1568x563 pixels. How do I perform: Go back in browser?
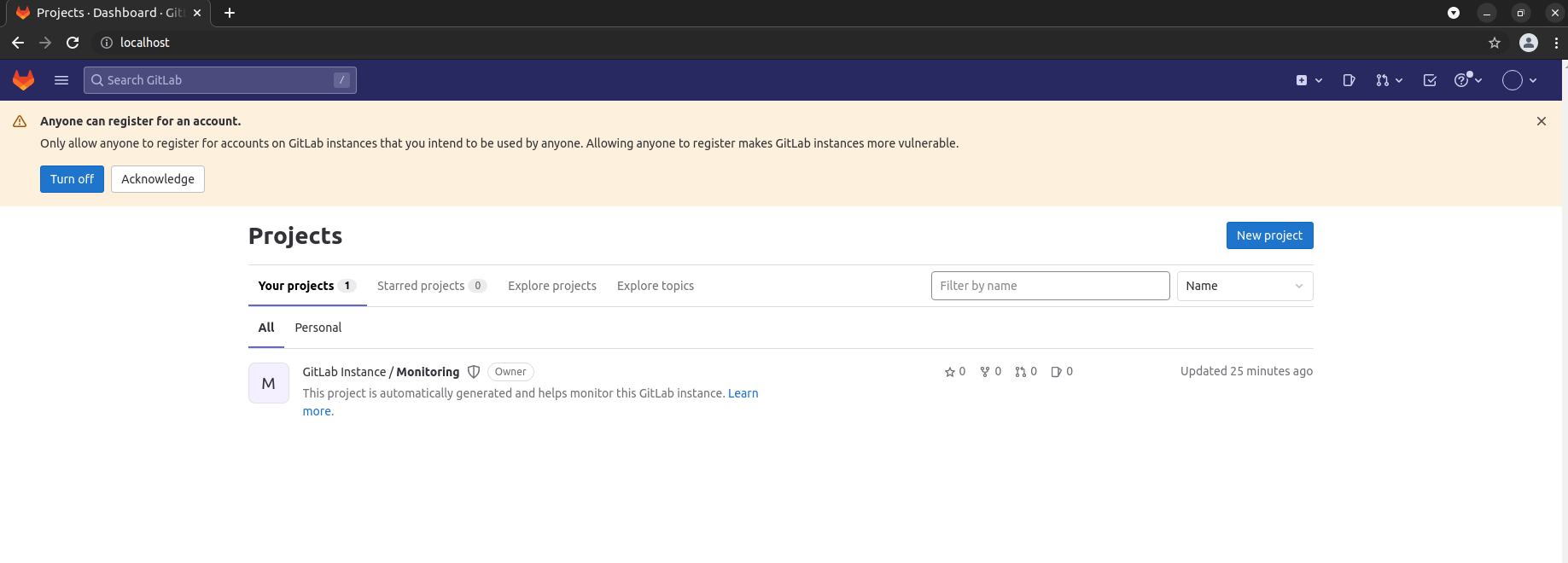pos(18,43)
